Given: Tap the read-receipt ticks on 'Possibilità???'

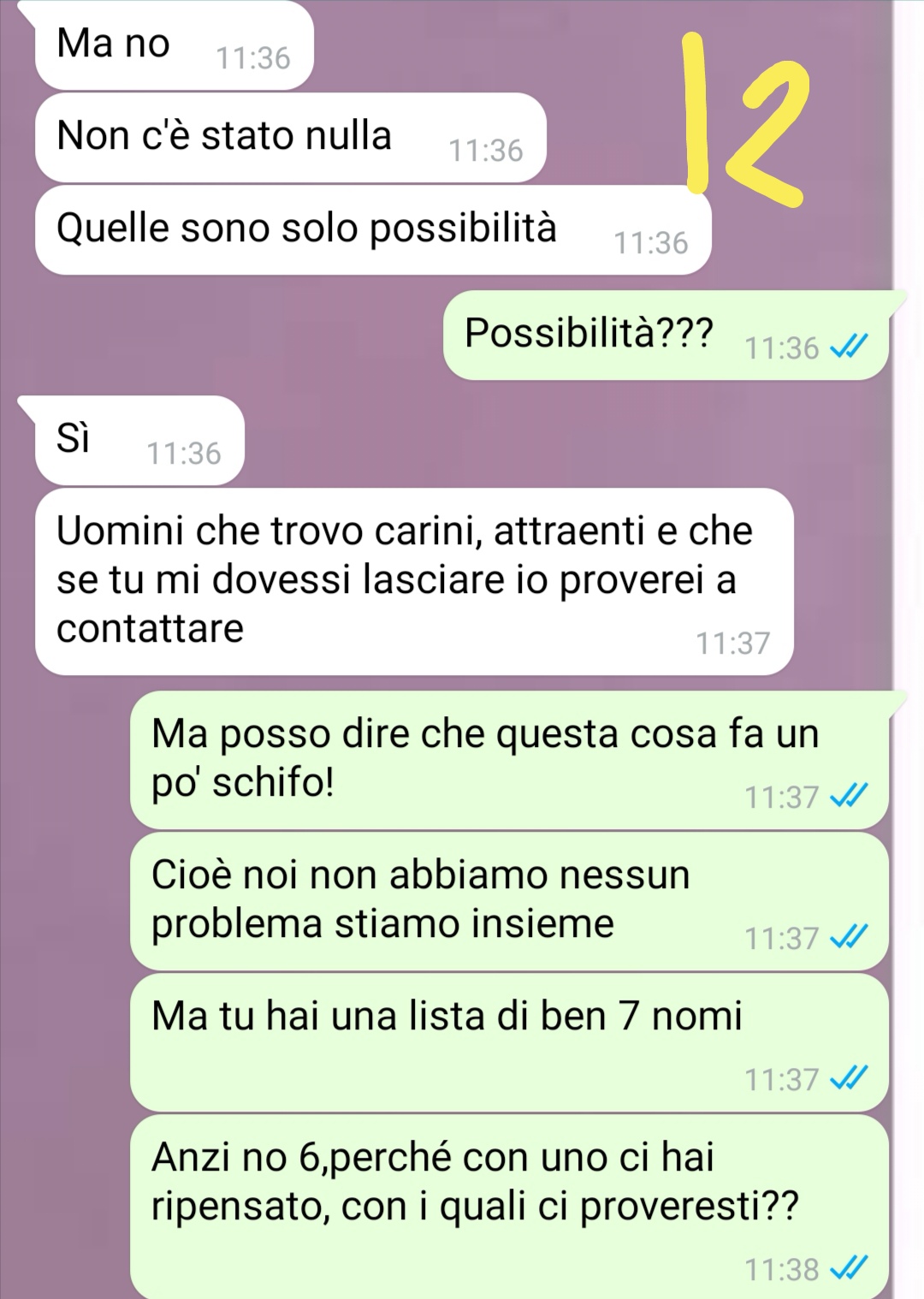Looking at the screenshot, I should (850, 347).
